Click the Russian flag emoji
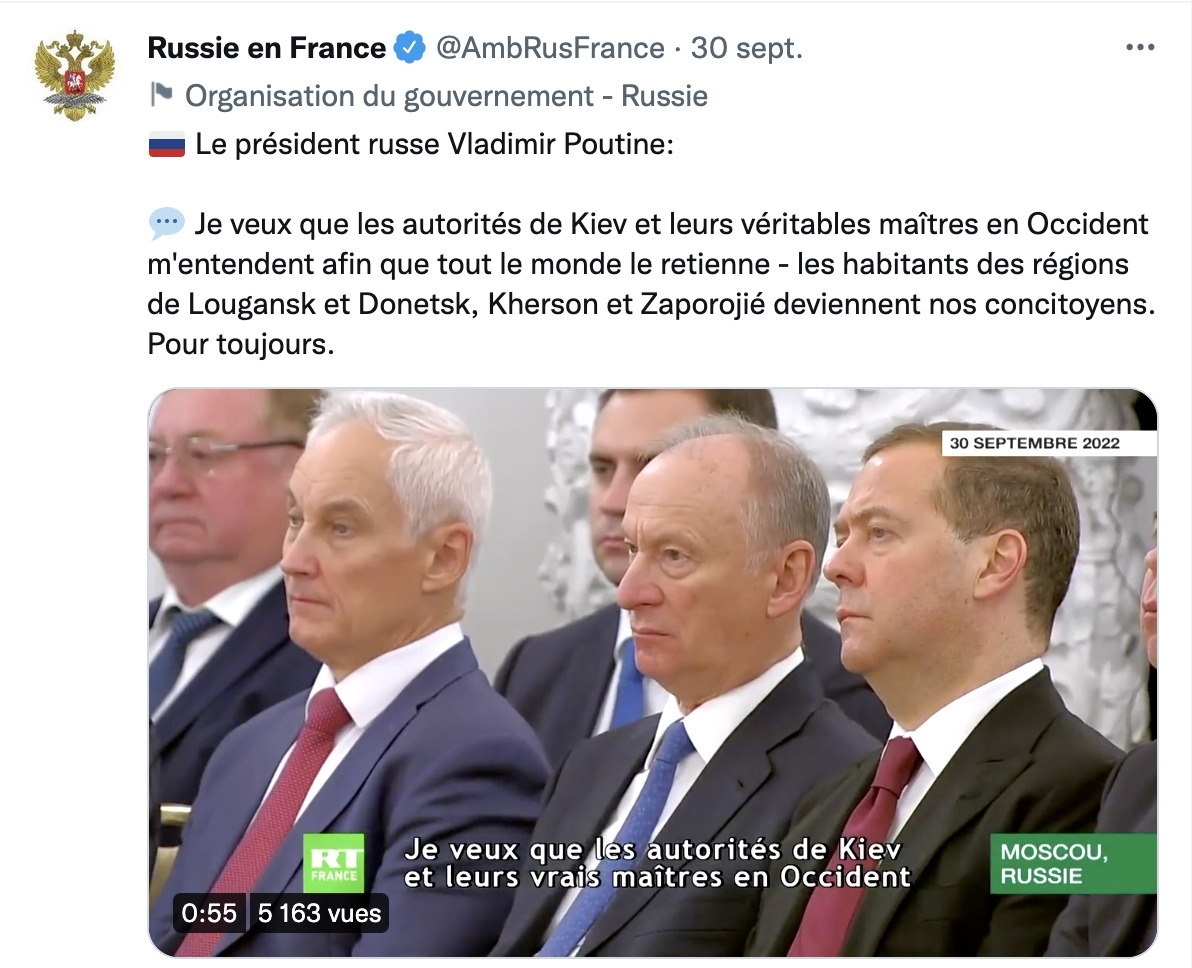This screenshot has width=1192, height=968. coord(167,145)
